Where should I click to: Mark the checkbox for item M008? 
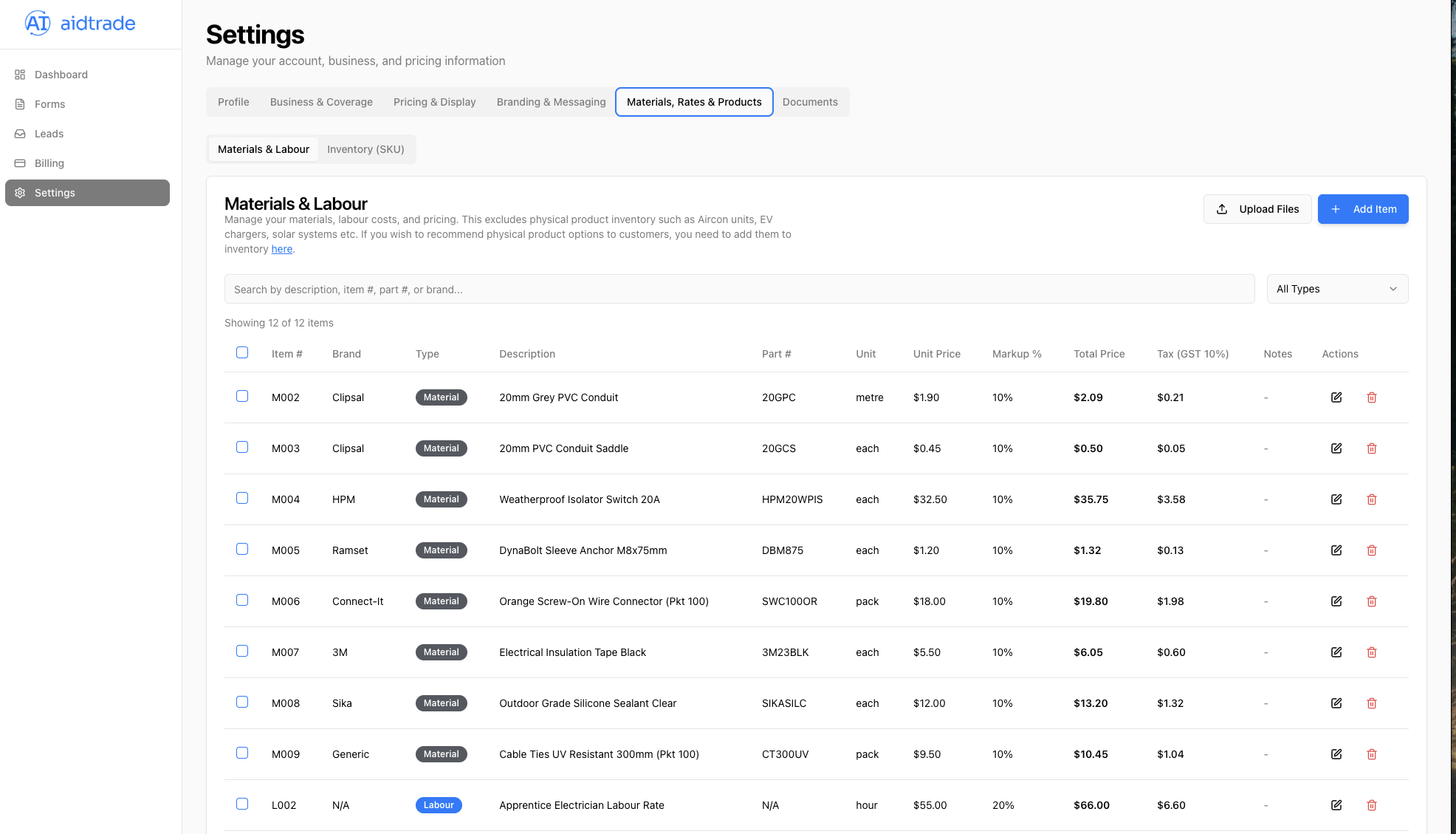pyautogui.click(x=242, y=702)
